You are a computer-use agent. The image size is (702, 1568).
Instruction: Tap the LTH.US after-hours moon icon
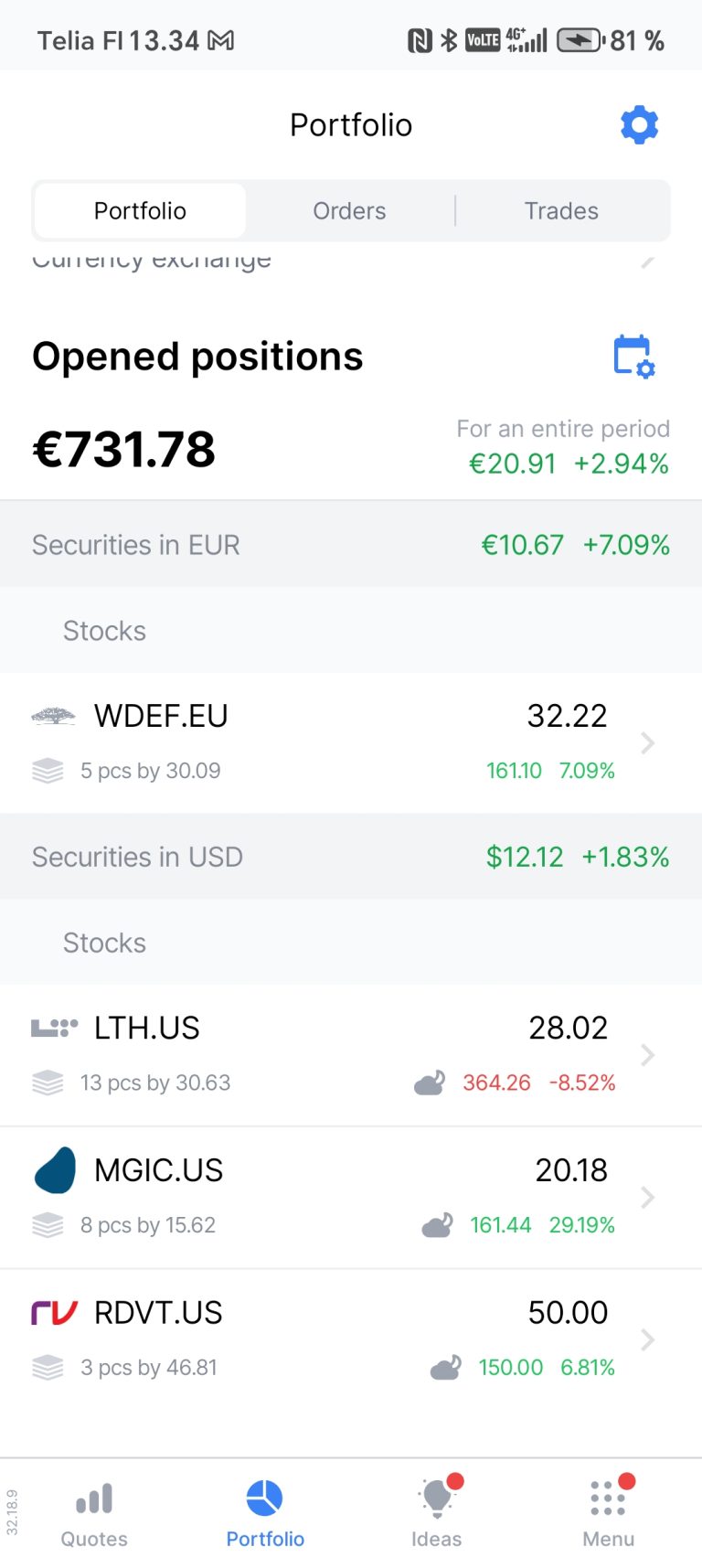click(430, 1083)
